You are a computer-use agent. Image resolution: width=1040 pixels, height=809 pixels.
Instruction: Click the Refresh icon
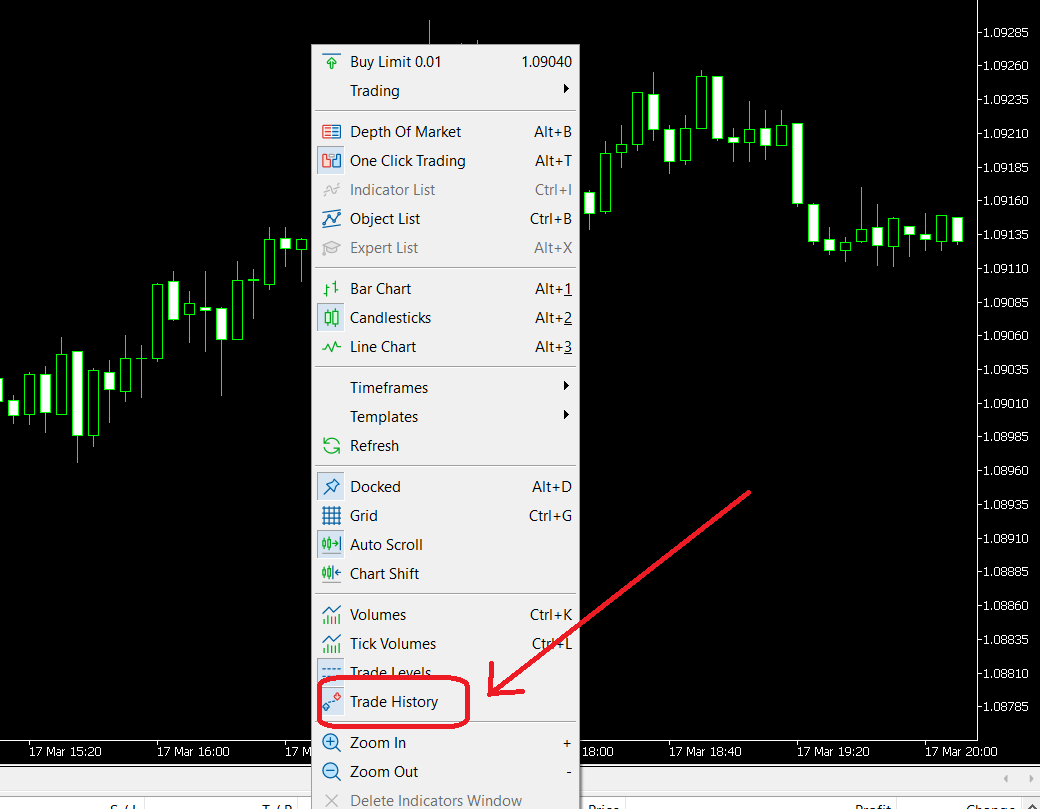click(x=331, y=446)
